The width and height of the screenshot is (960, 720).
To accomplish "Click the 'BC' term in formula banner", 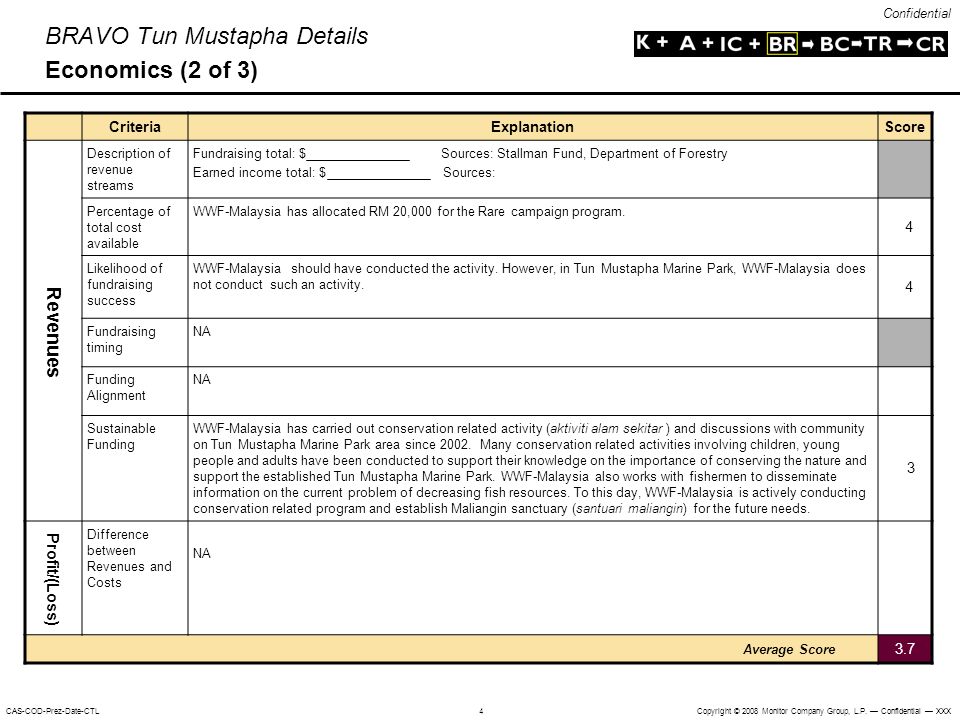I will pos(834,44).
